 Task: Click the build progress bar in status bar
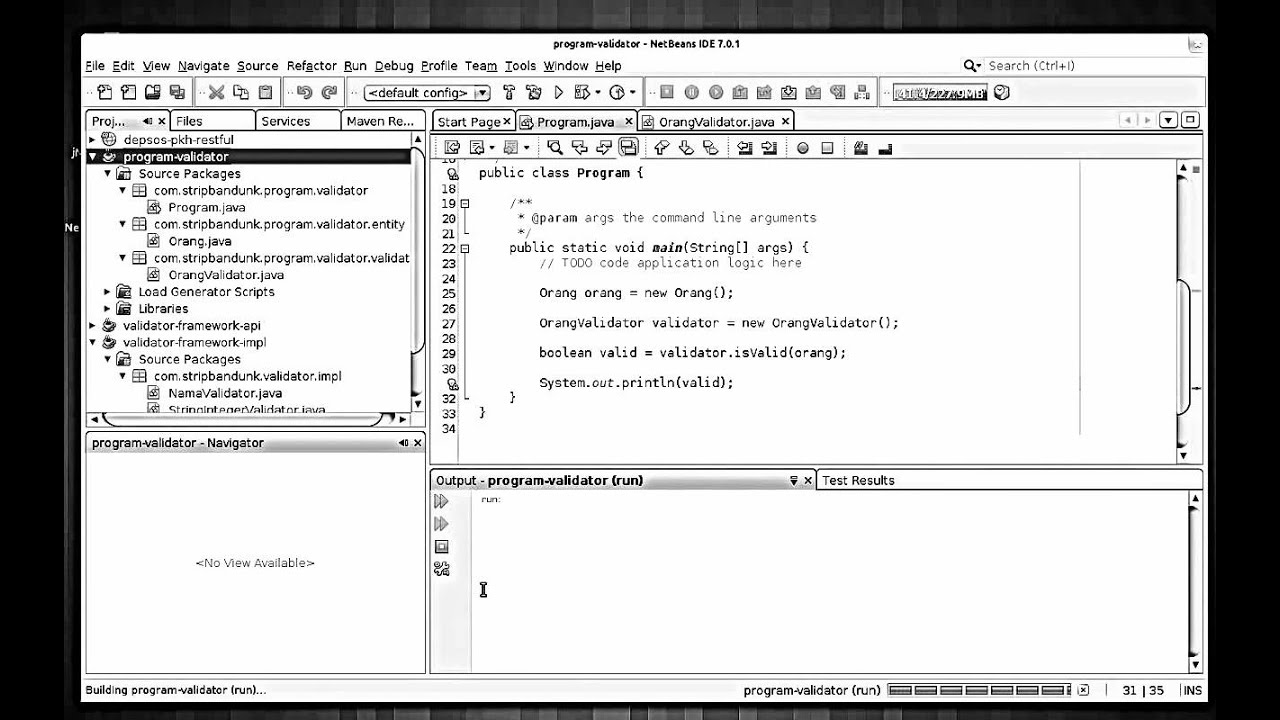pyautogui.click(x=979, y=690)
